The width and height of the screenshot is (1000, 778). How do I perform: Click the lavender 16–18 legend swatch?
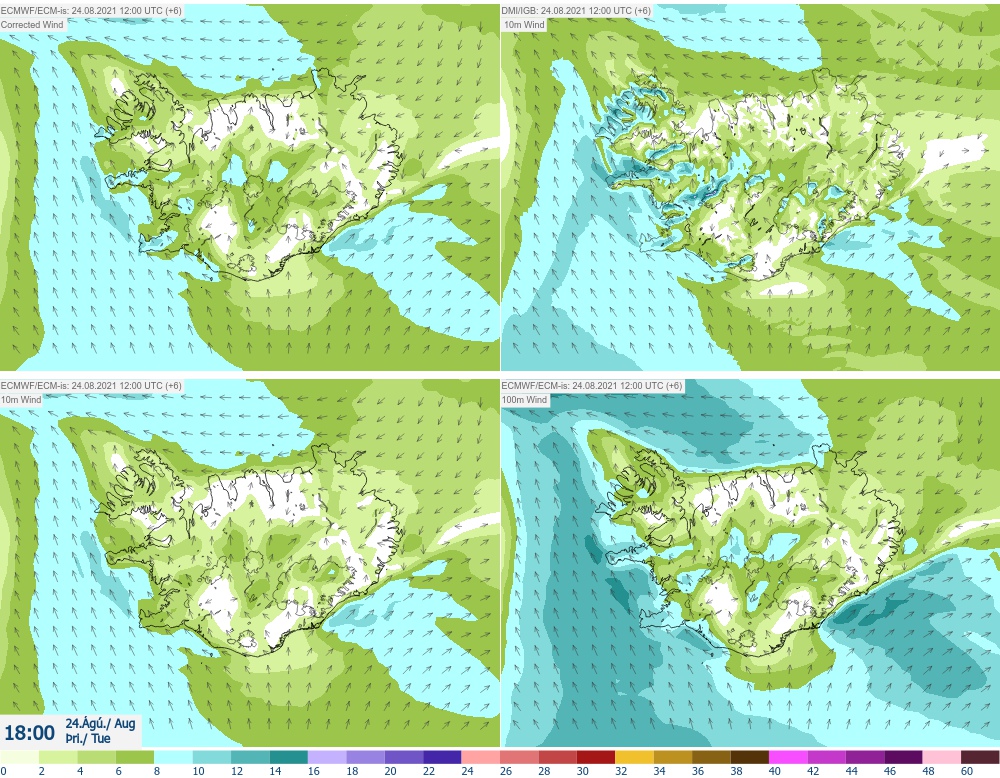[327, 757]
